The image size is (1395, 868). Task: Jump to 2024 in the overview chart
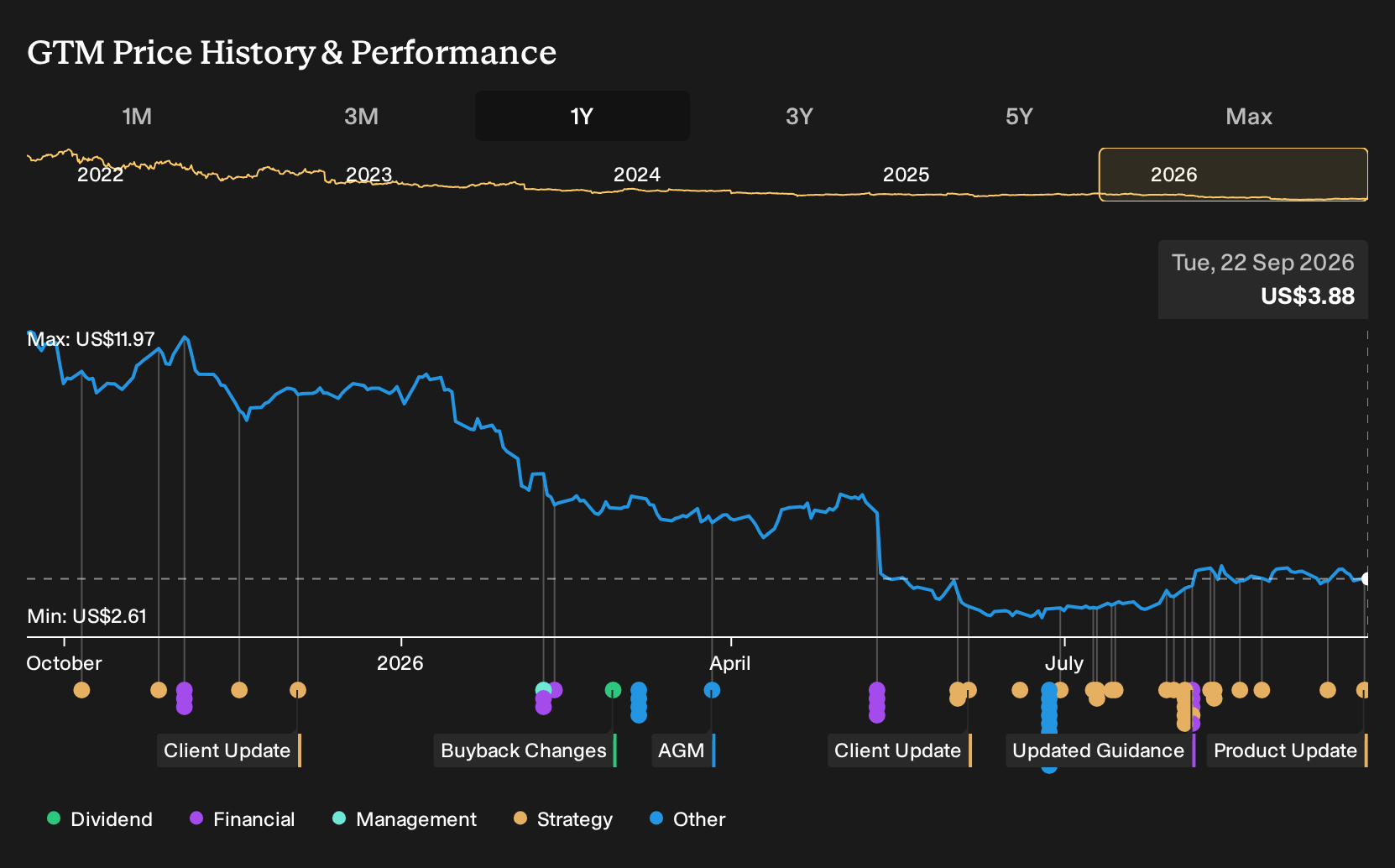[x=636, y=175]
